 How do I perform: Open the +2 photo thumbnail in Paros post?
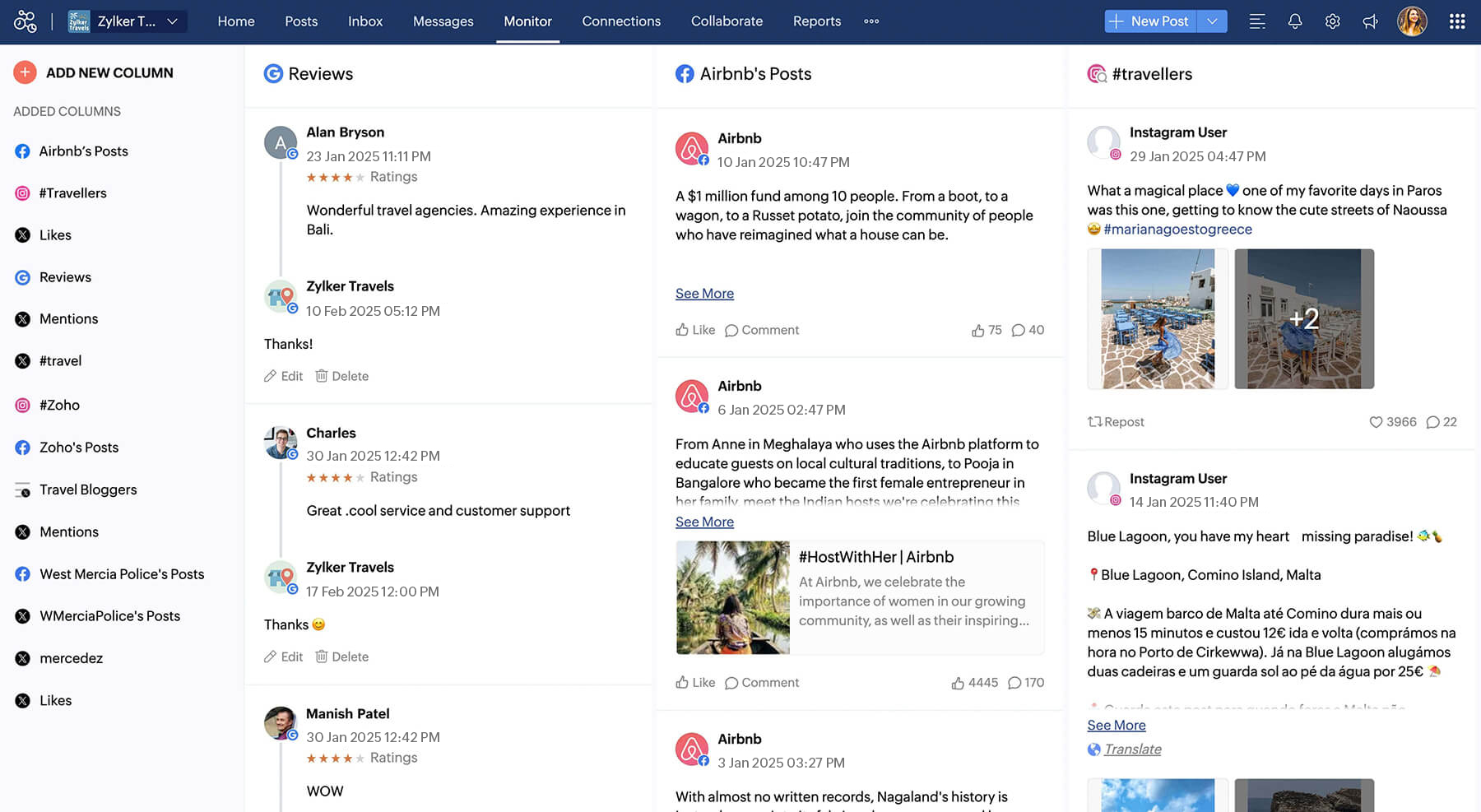click(x=1303, y=319)
